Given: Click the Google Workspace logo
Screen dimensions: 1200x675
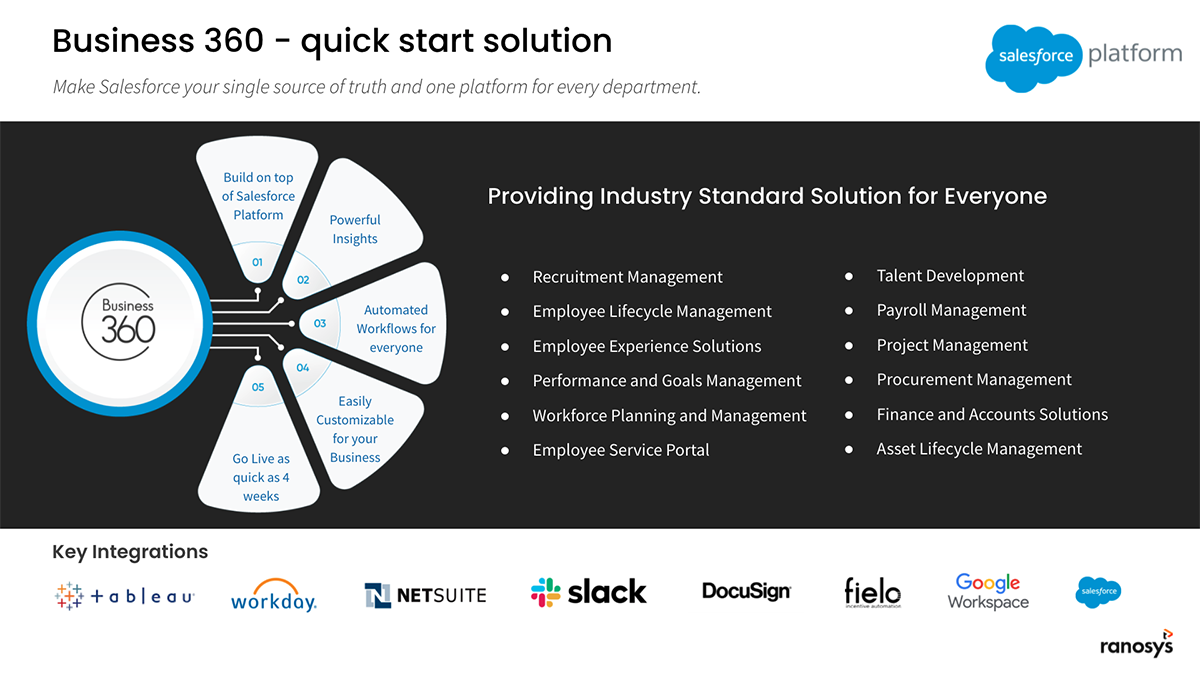Looking at the screenshot, I should coord(988,592).
